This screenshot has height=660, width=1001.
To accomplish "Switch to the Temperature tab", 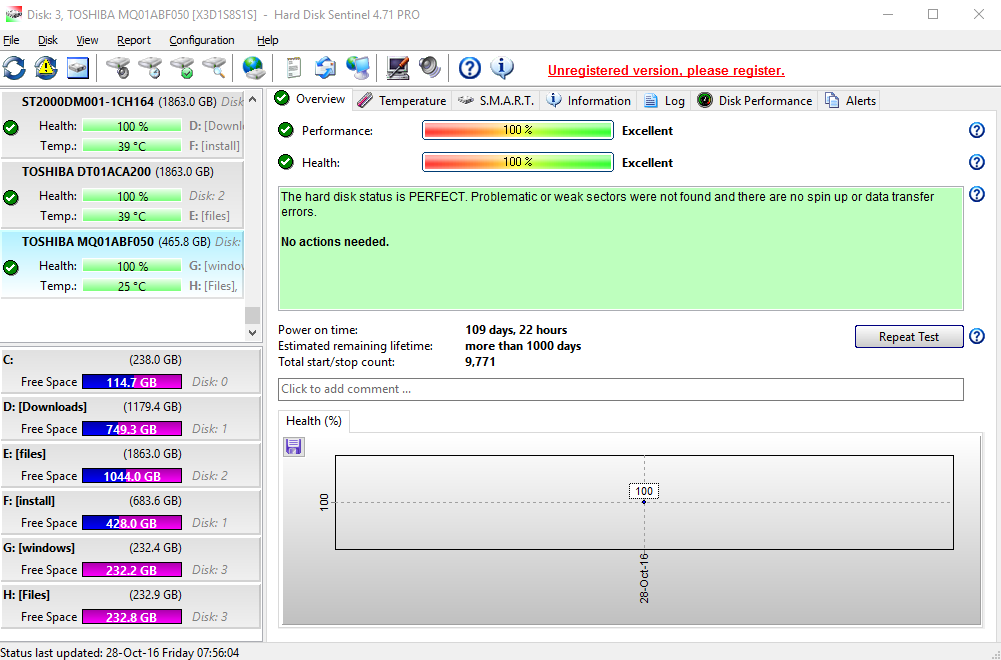I will [402, 100].
